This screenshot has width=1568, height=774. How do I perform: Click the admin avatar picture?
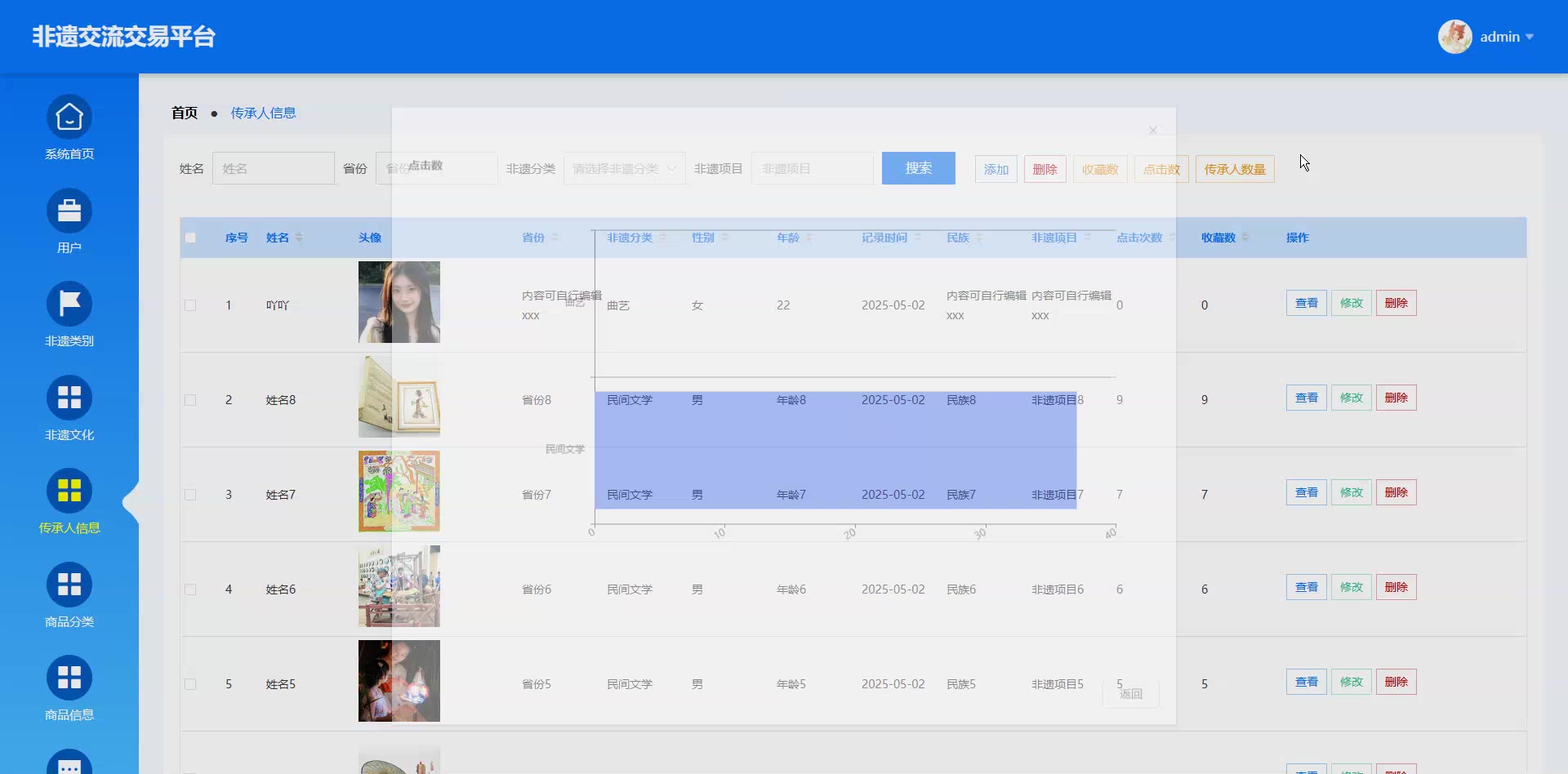[x=1454, y=37]
